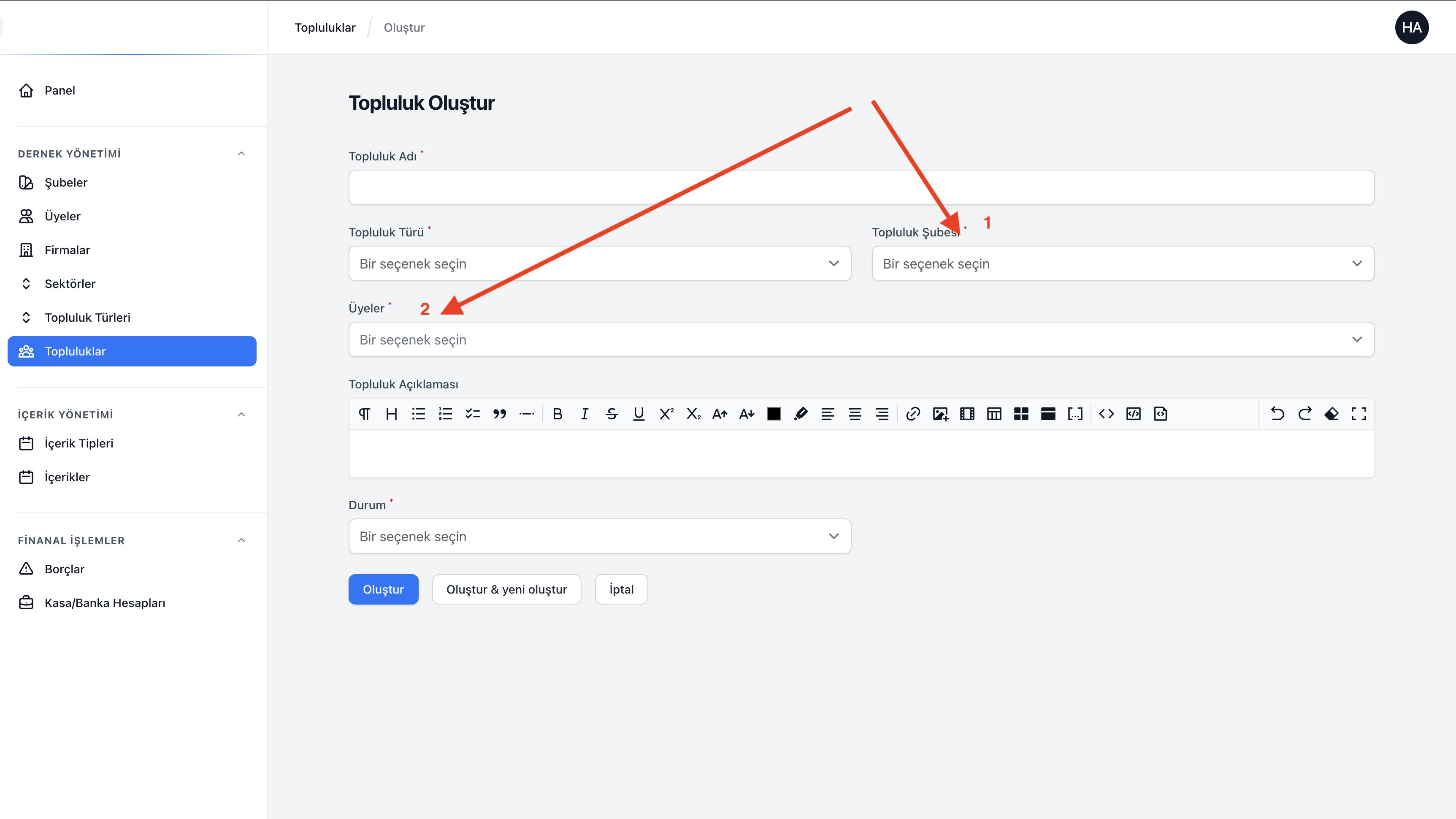Open Üyeler in the sidebar menu

62,216
